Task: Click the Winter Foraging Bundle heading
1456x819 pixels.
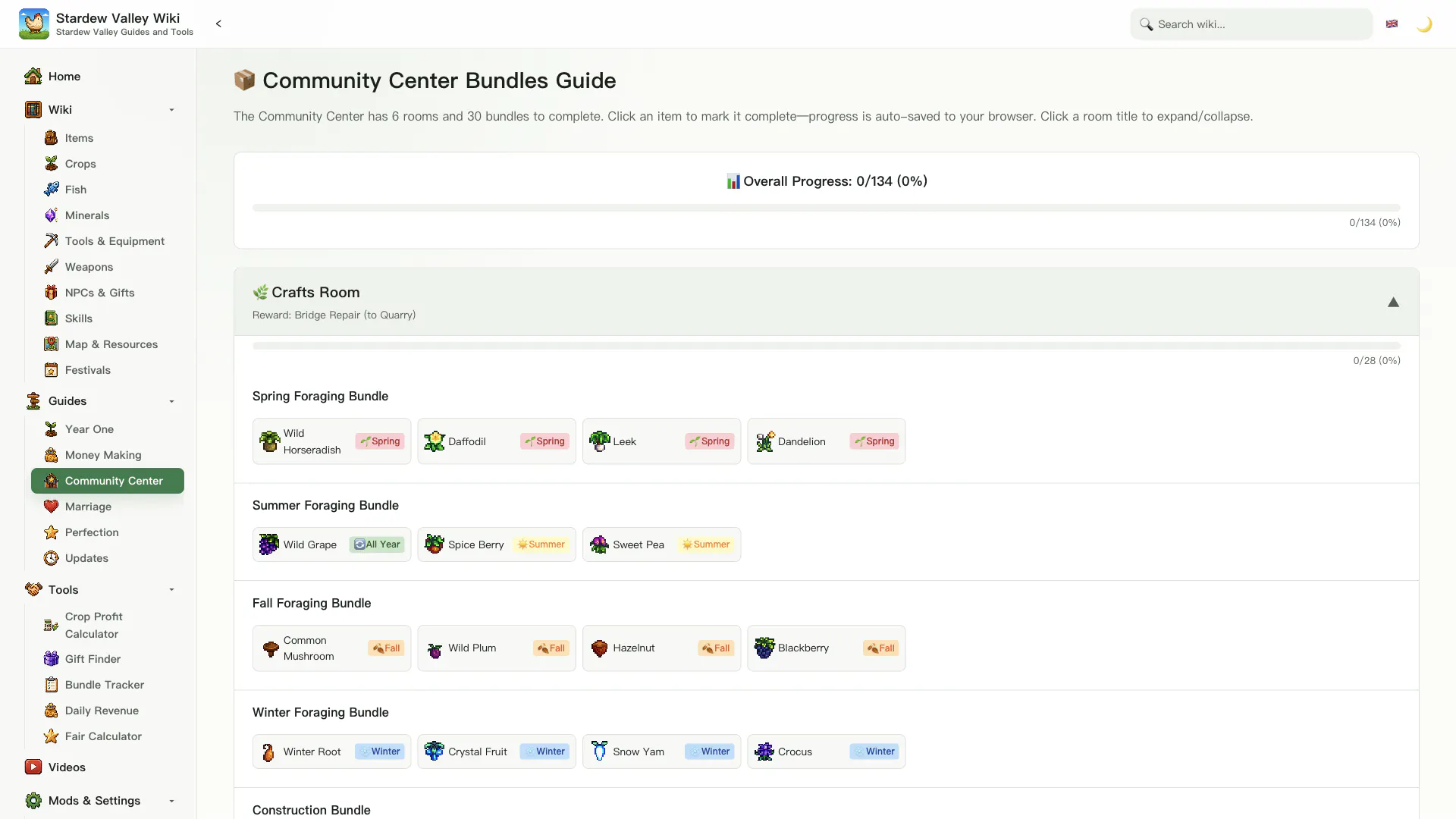Action: pos(320,713)
